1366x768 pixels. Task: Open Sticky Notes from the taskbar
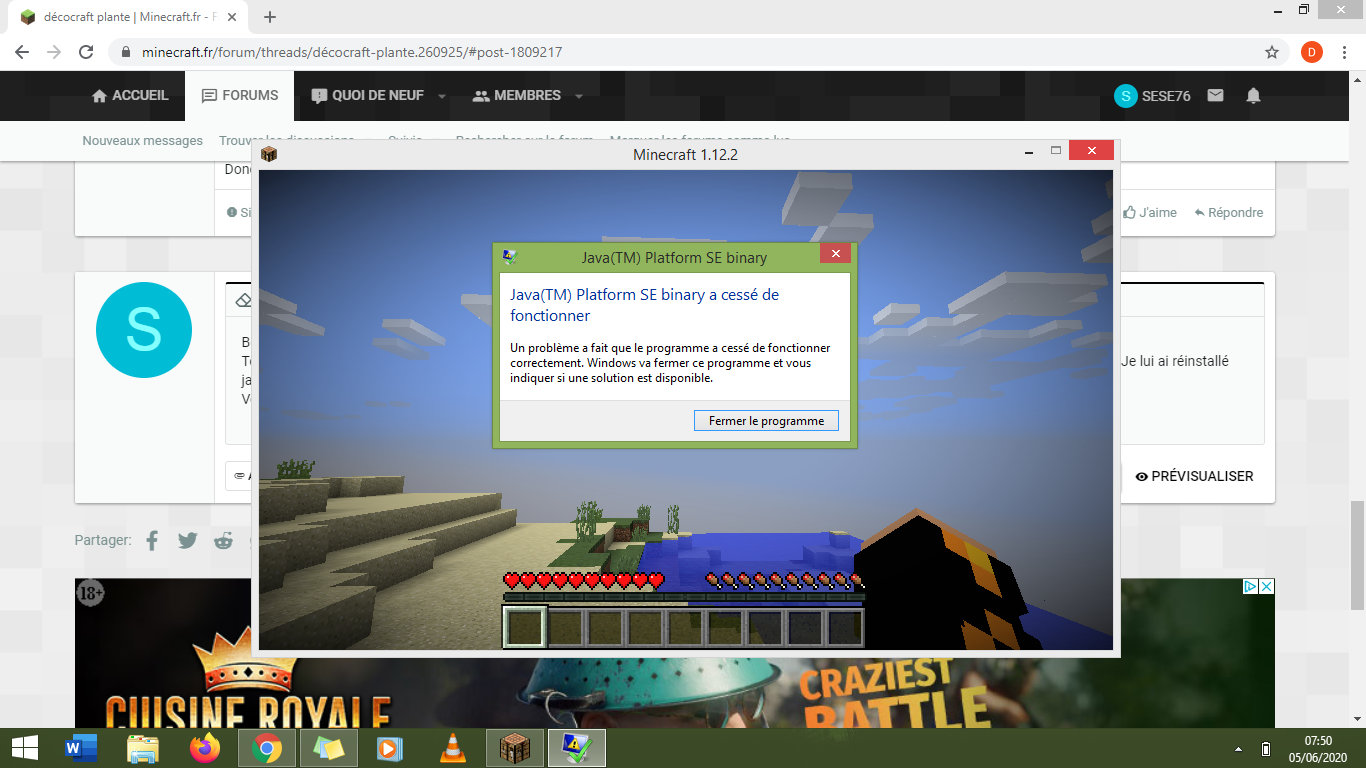pos(329,748)
